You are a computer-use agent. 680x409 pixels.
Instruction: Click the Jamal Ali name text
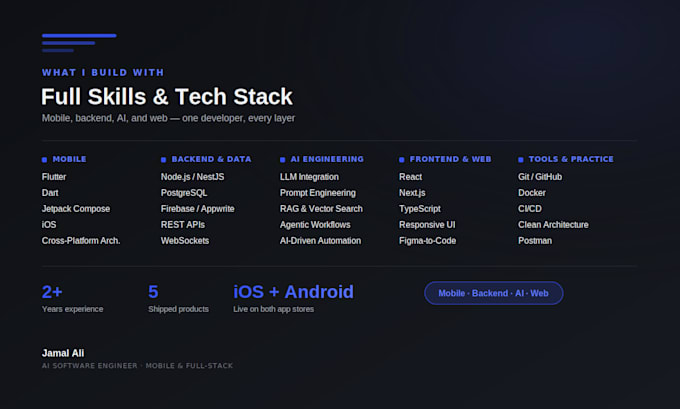pos(63,353)
